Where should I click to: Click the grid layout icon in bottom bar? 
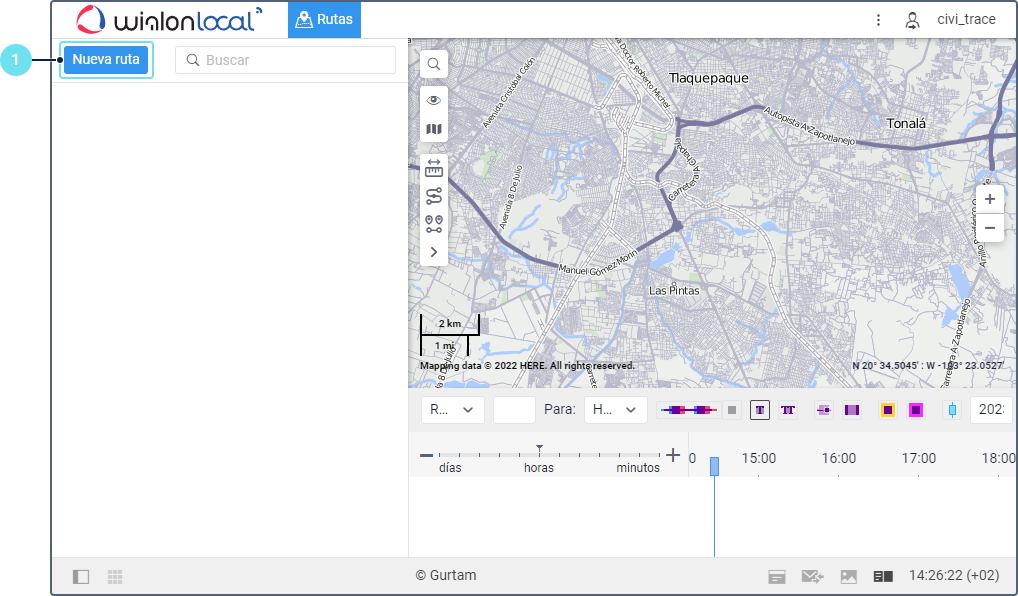click(115, 577)
